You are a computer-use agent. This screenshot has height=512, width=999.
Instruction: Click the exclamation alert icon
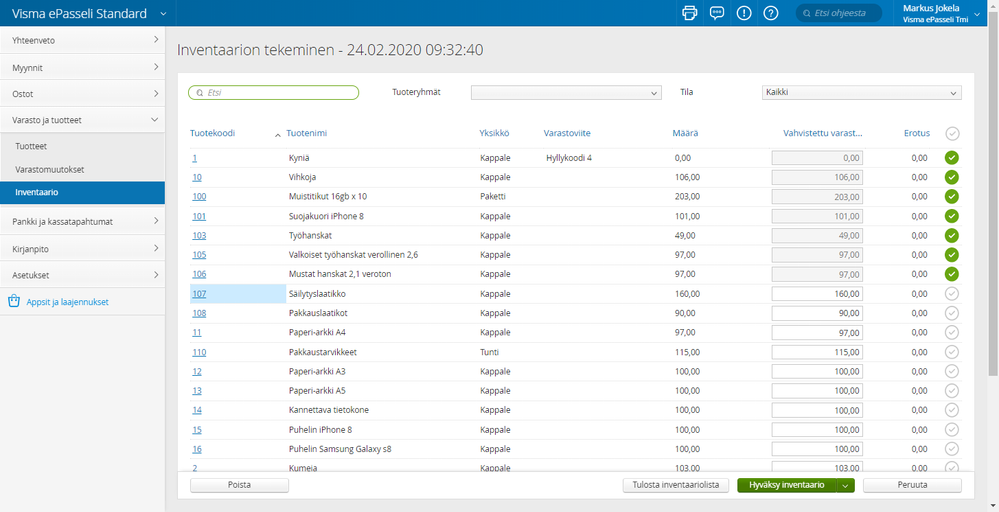pos(744,13)
